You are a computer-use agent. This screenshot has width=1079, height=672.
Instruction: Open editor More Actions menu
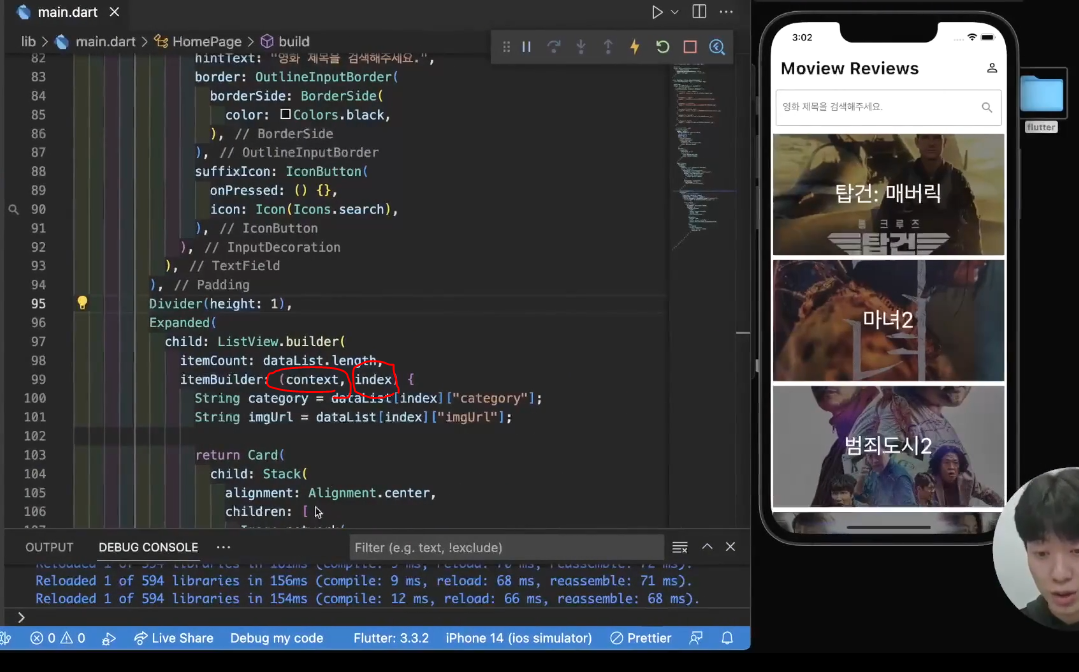[726, 12]
